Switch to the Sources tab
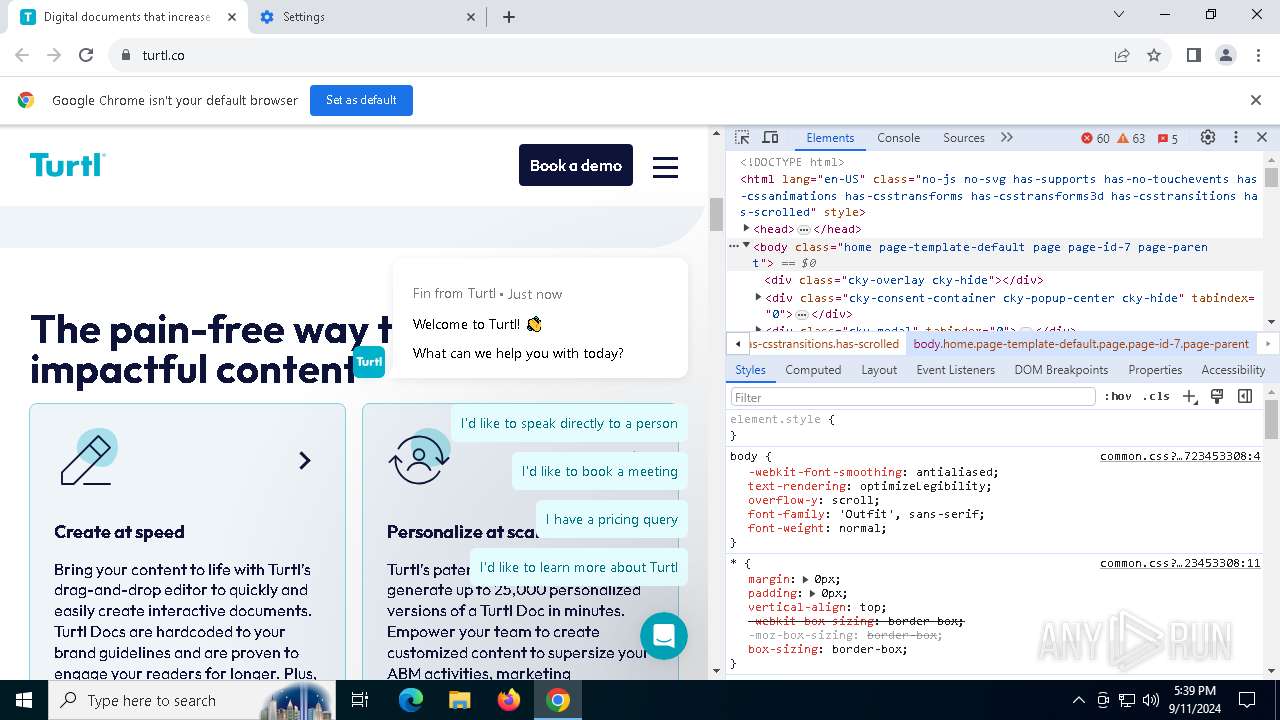The width and height of the screenshot is (1280, 720). coord(964,138)
